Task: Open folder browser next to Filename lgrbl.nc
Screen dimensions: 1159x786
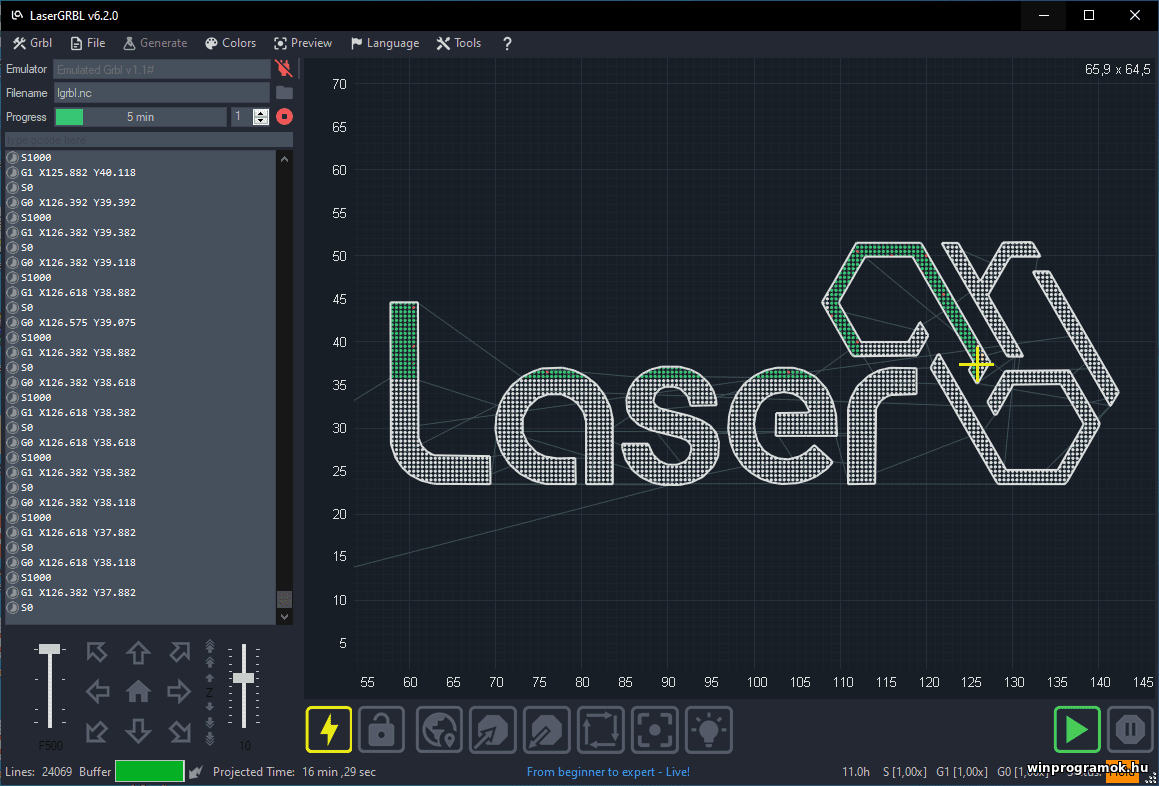Action: pos(283,92)
